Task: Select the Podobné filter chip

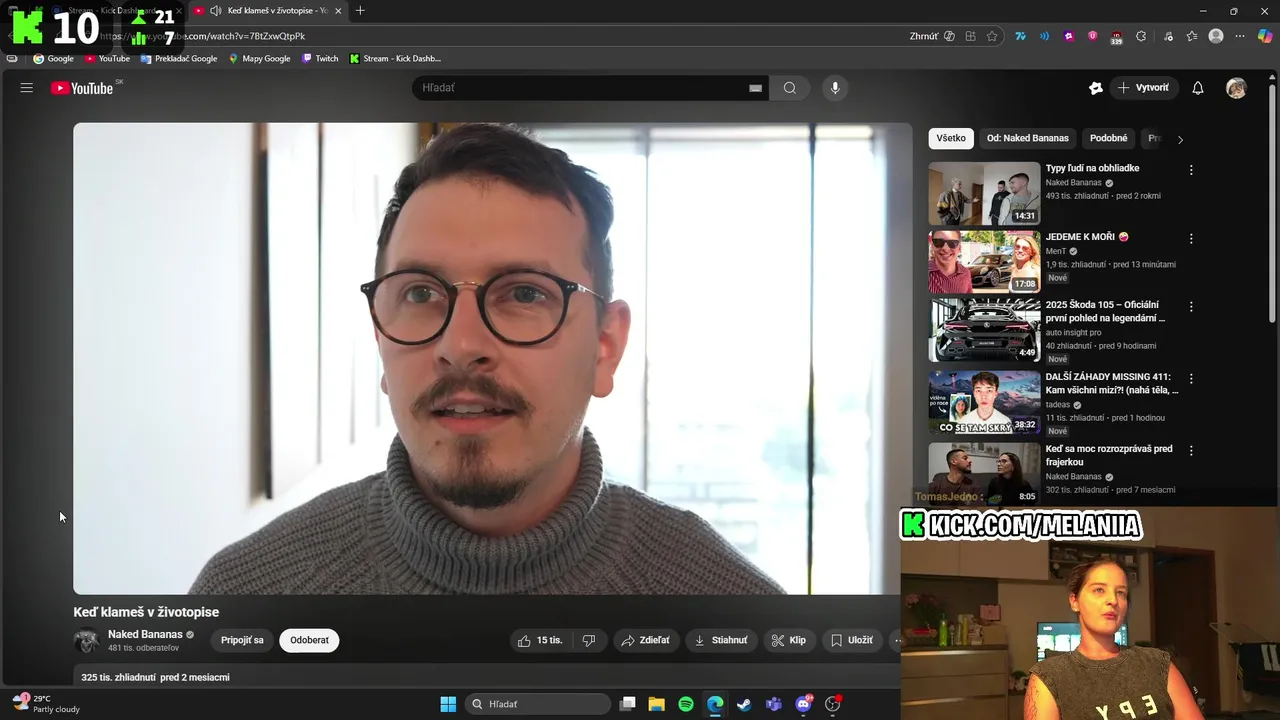Action: tap(1109, 138)
